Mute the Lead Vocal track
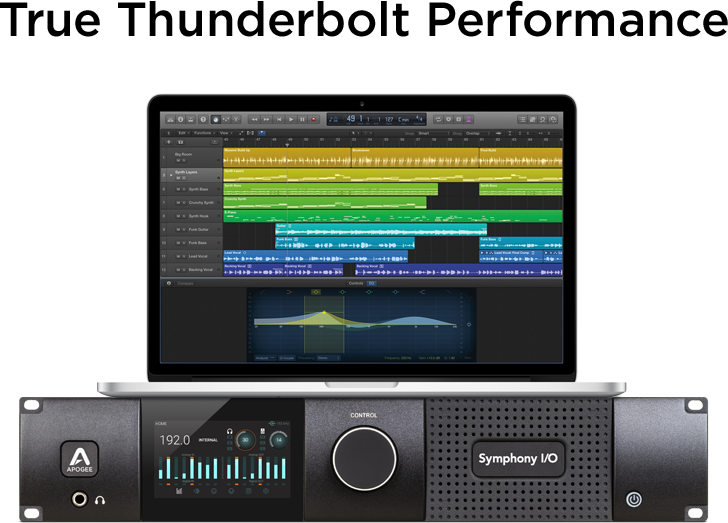This screenshot has height=523, width=728. (x=178, y=256)
